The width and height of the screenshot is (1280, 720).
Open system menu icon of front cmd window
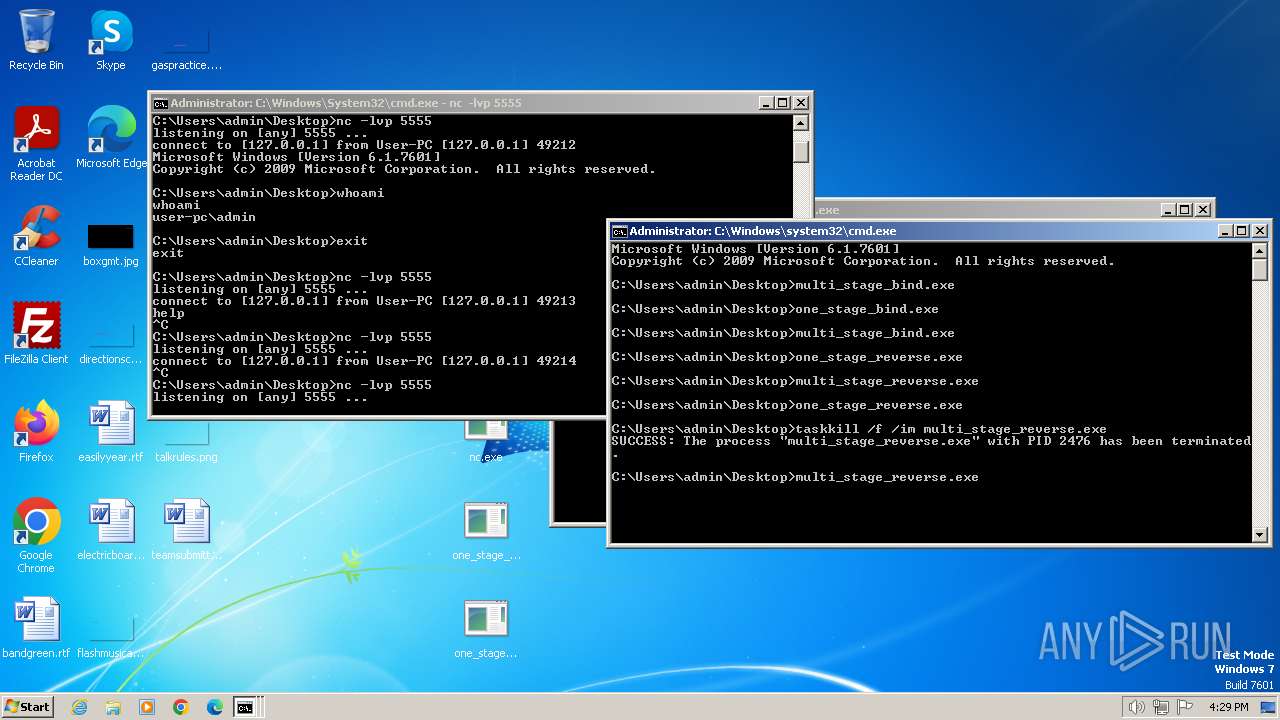click(x=619, y=231)
